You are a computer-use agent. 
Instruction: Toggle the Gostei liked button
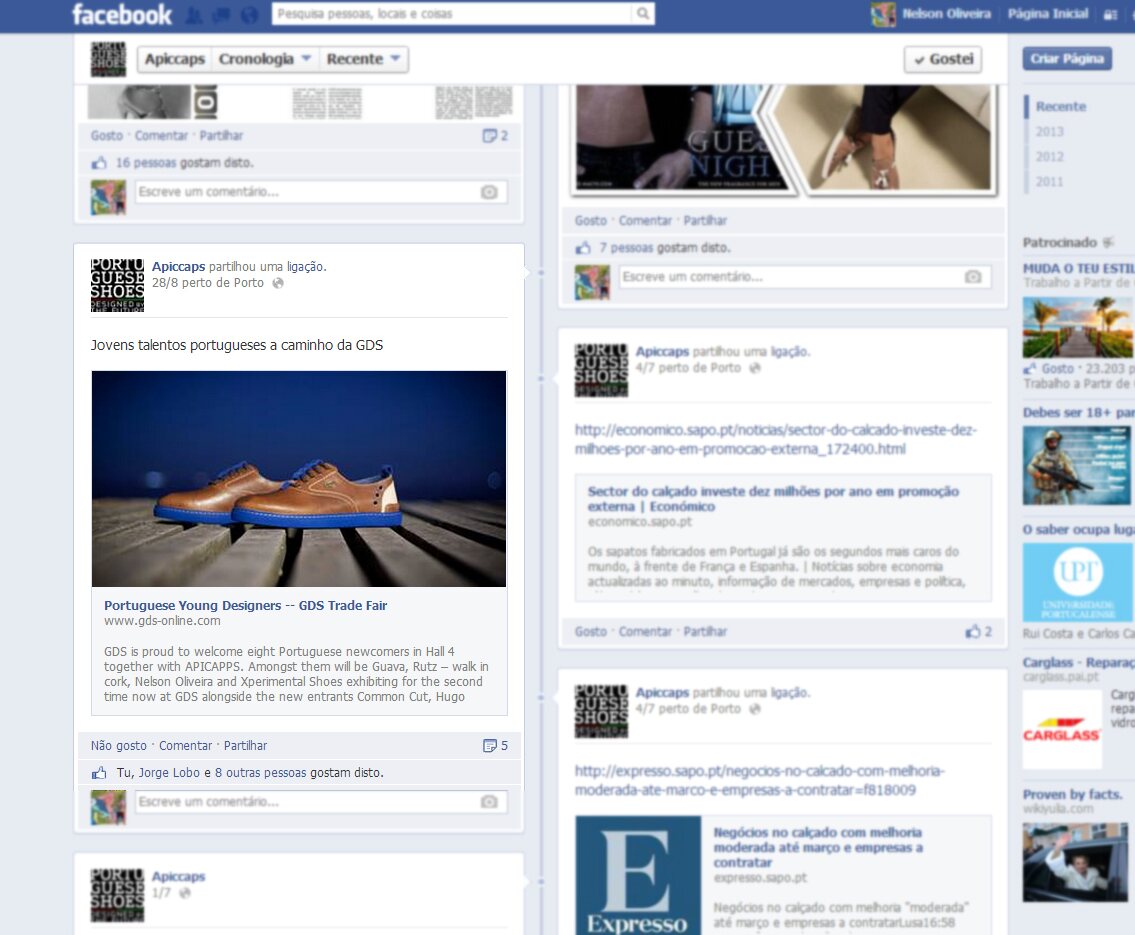tap(943, 59)
